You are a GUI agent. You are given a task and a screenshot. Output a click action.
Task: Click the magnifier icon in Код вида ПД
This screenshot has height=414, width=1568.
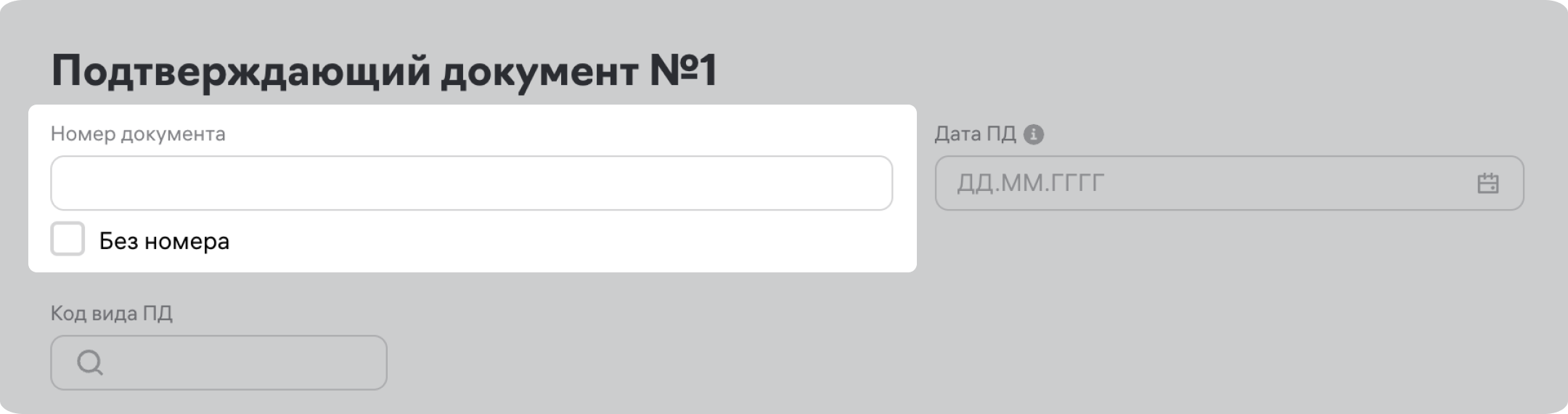[90, 362]
